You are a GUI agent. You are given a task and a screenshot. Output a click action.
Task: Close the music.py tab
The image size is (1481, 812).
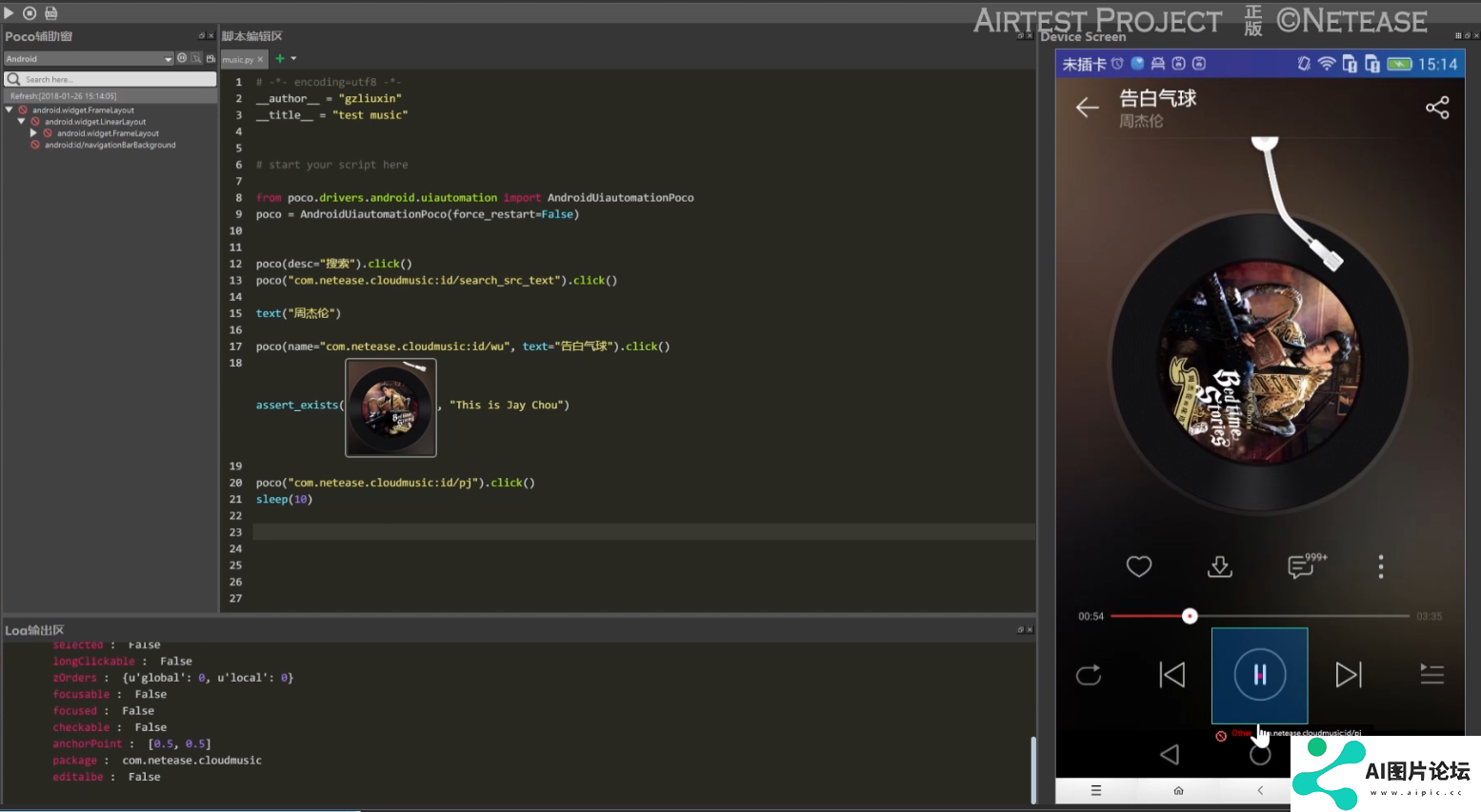(260, 59)
